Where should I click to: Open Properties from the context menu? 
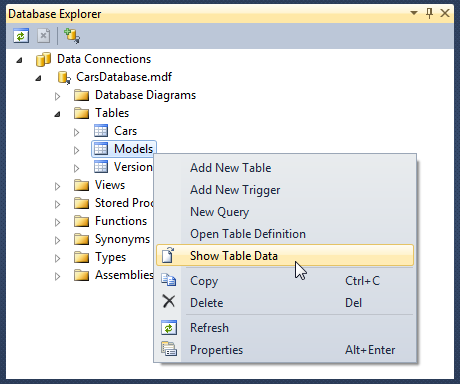coord(285,350)
